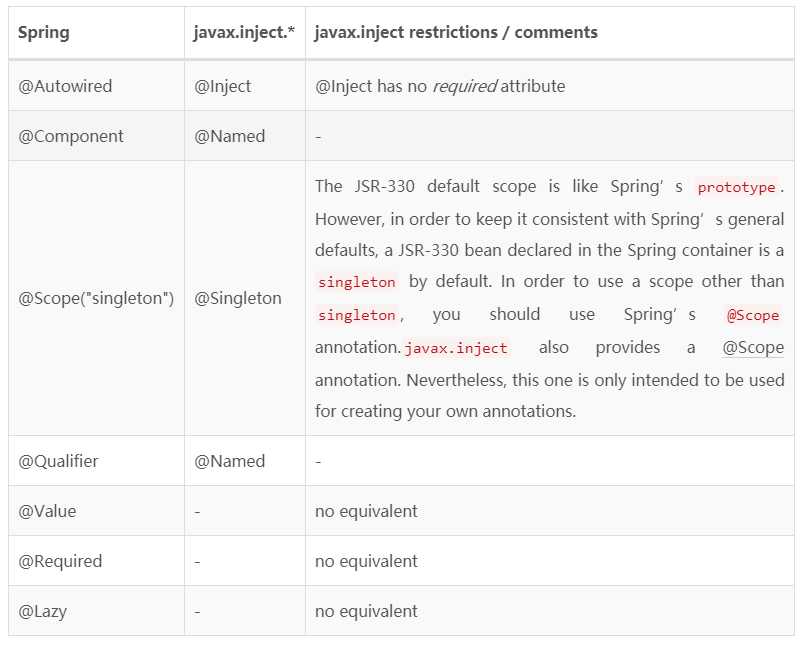The width and height of the screenshot is (801, 645).
Task: Select the "javax.inject restrictions / comments" header
Action: 456,32
